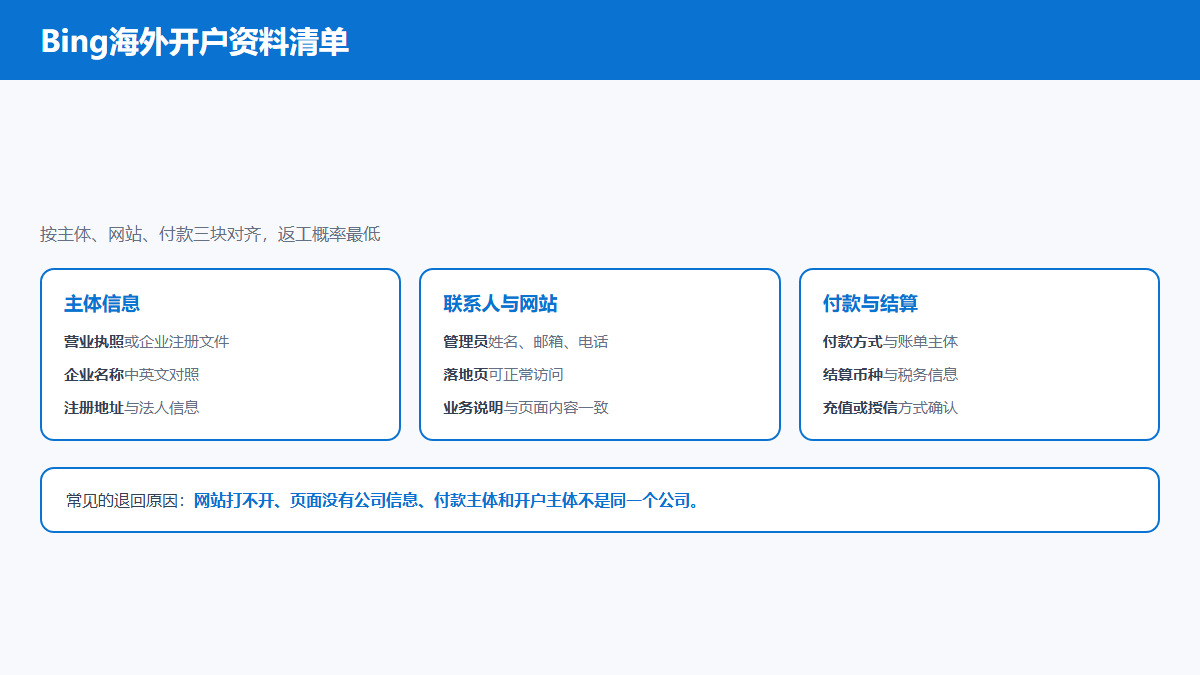Select the line '营业执照或企业注册文件'
Image resolution: width=1200 pixels, height=675 pixels.
[147, 342]
